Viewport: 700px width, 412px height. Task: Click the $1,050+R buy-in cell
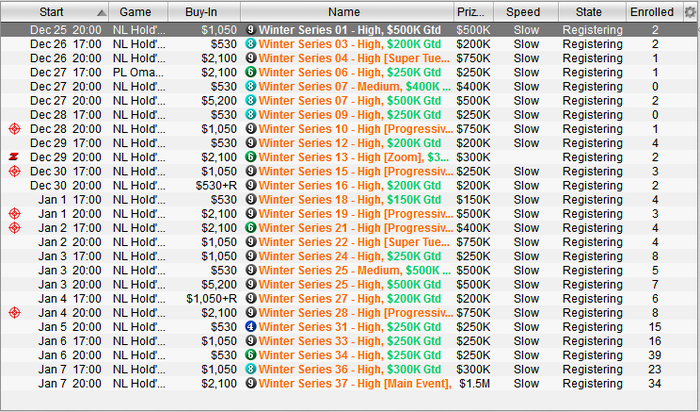(212, 299)
